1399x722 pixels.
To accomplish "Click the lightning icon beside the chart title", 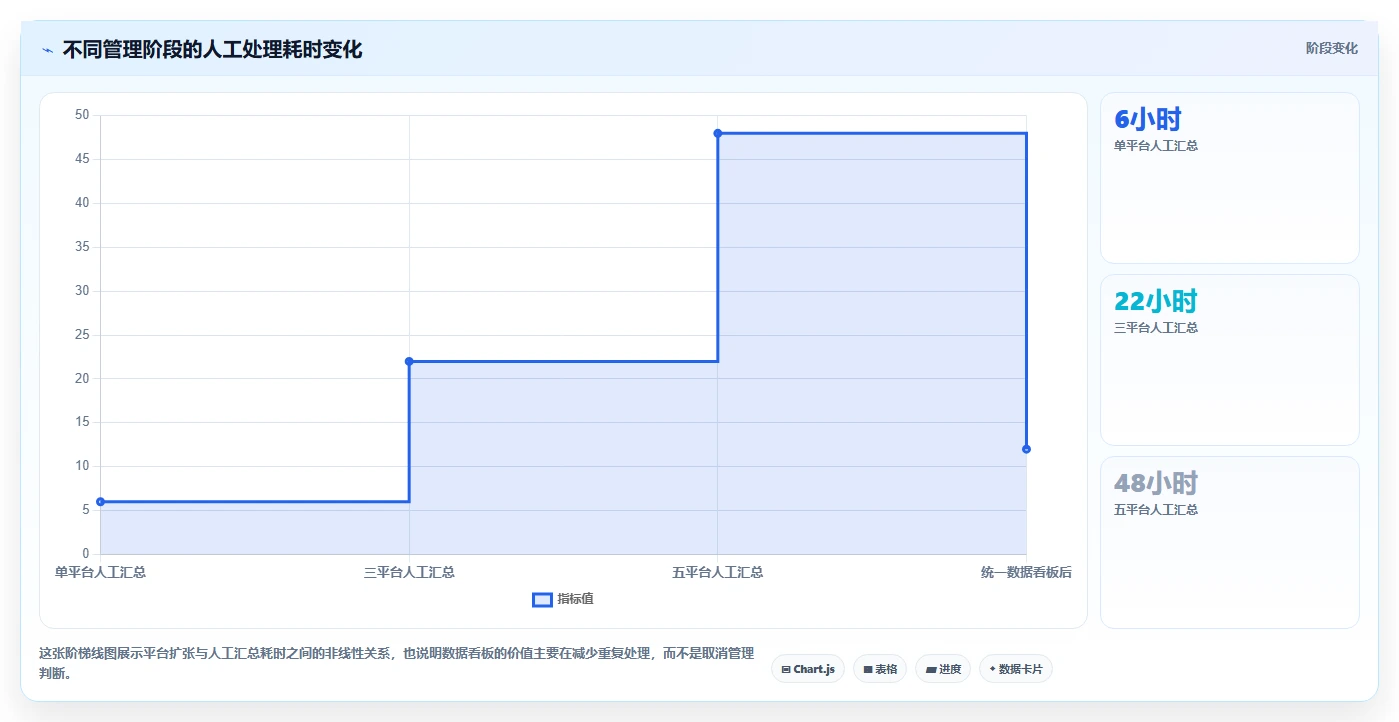I will [47, 50].
